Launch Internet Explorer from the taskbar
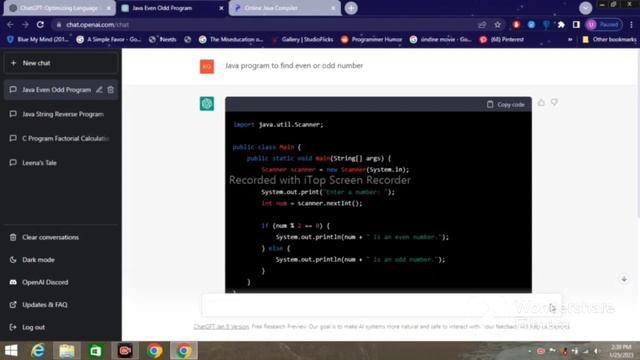 [38, 351]
